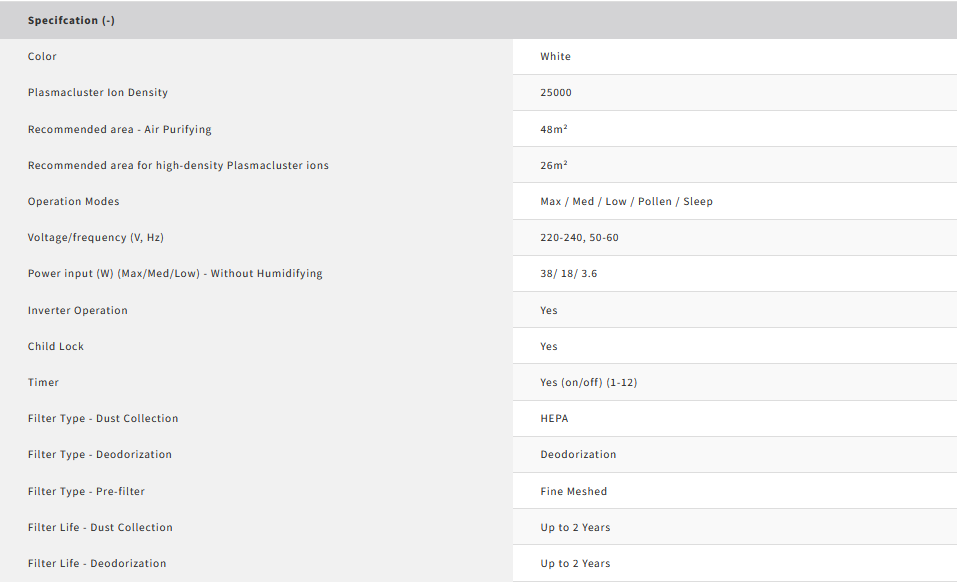Click the HEPA filter type value
The height and width of the screenshot is (582, 957).
click(x=554, y=418)
